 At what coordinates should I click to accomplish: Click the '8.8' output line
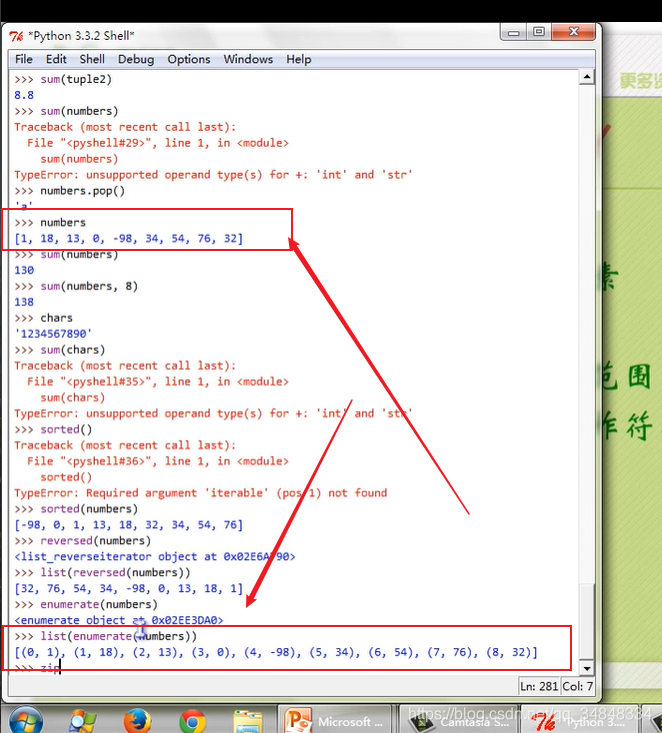tap(24, 95)
